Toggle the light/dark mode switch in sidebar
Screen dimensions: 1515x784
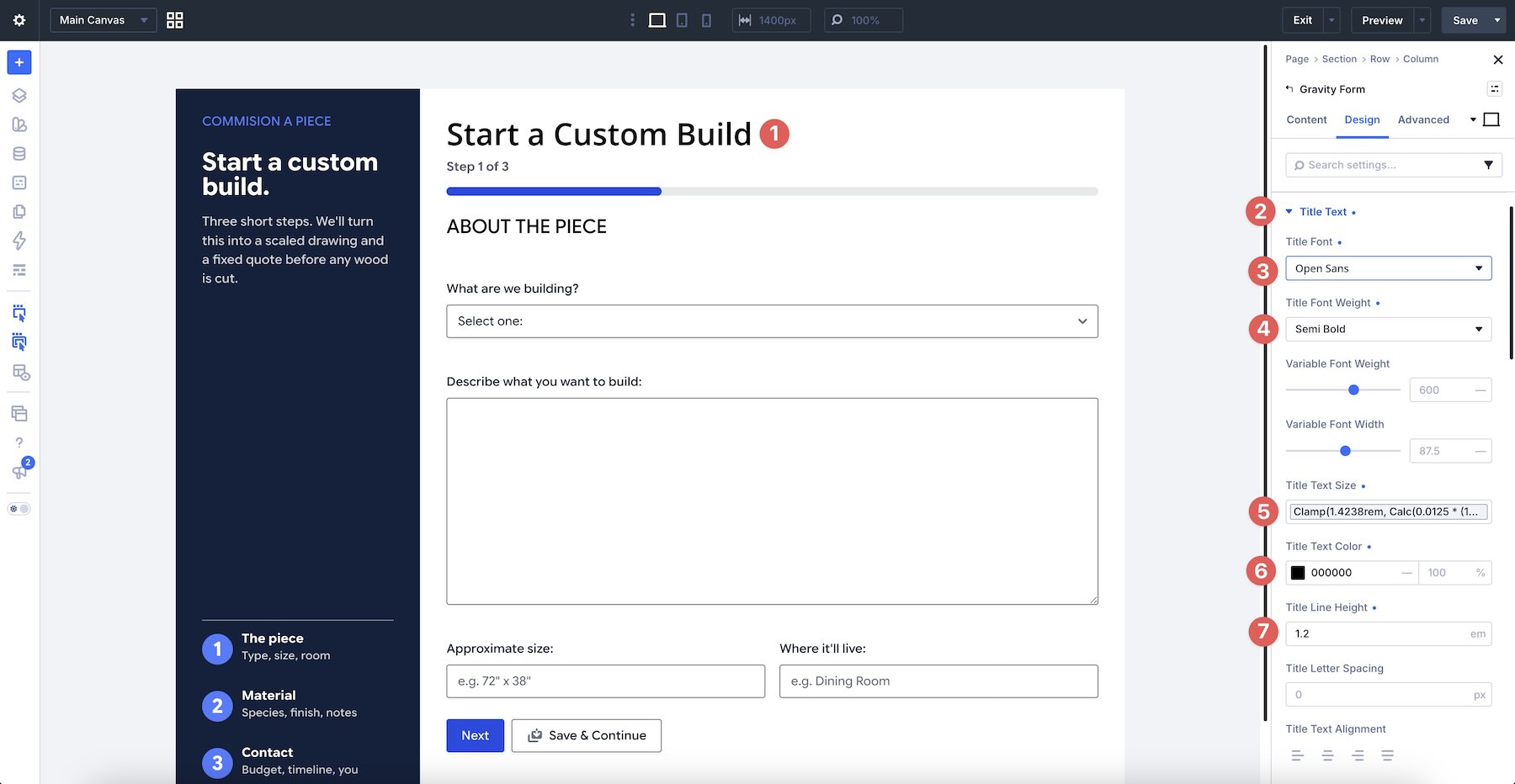click(19, 509)
